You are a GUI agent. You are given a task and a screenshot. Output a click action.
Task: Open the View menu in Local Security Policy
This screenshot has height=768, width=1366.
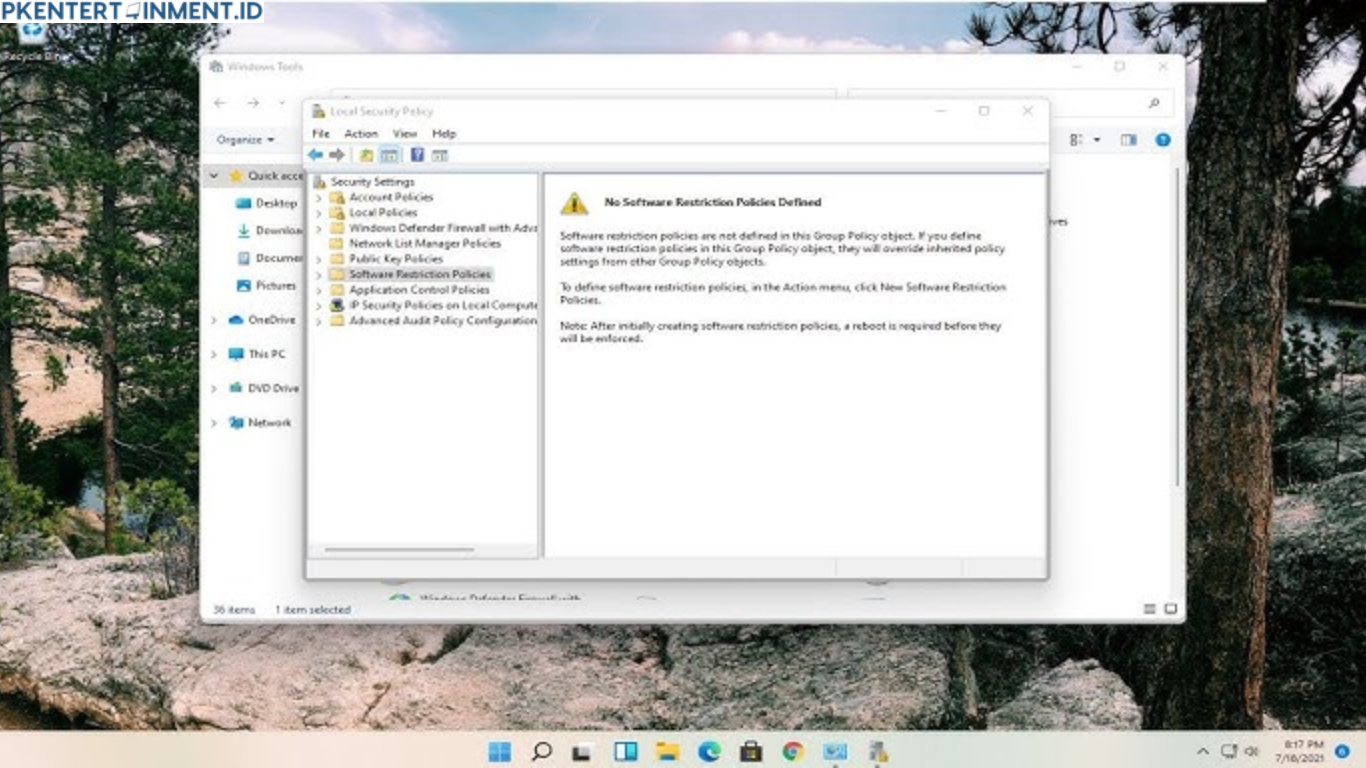coord(405,133)
